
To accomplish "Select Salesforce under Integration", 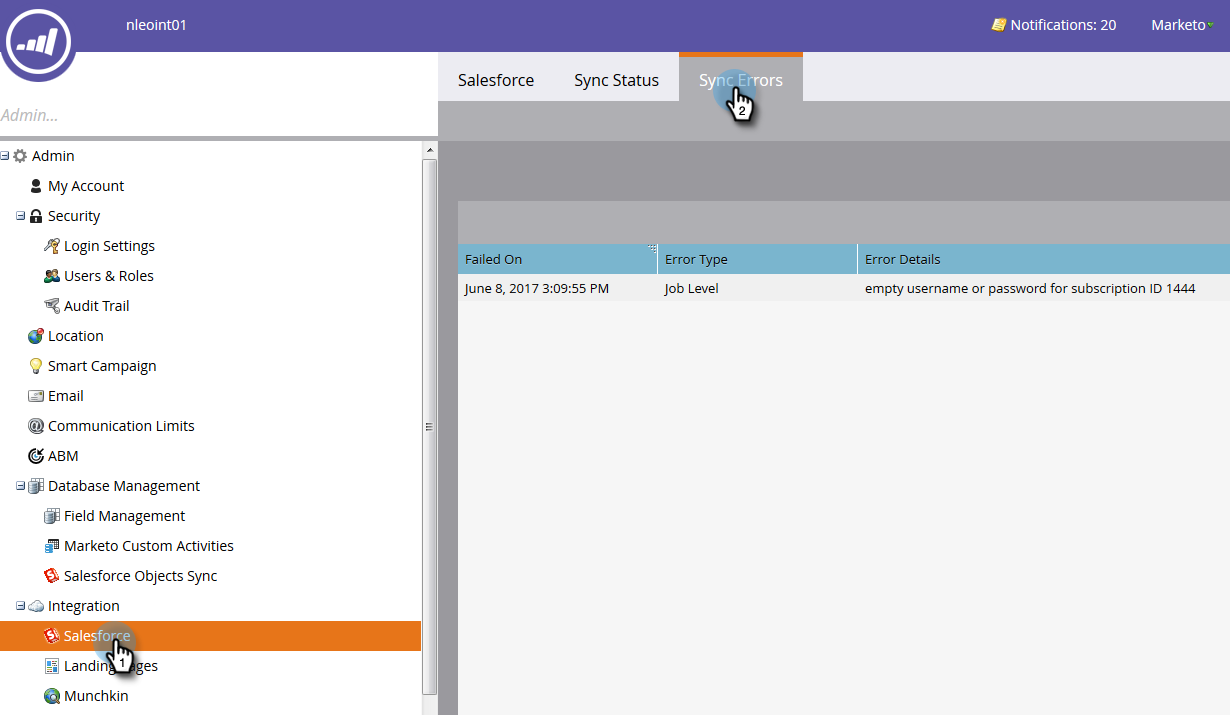I will [210, 636].
